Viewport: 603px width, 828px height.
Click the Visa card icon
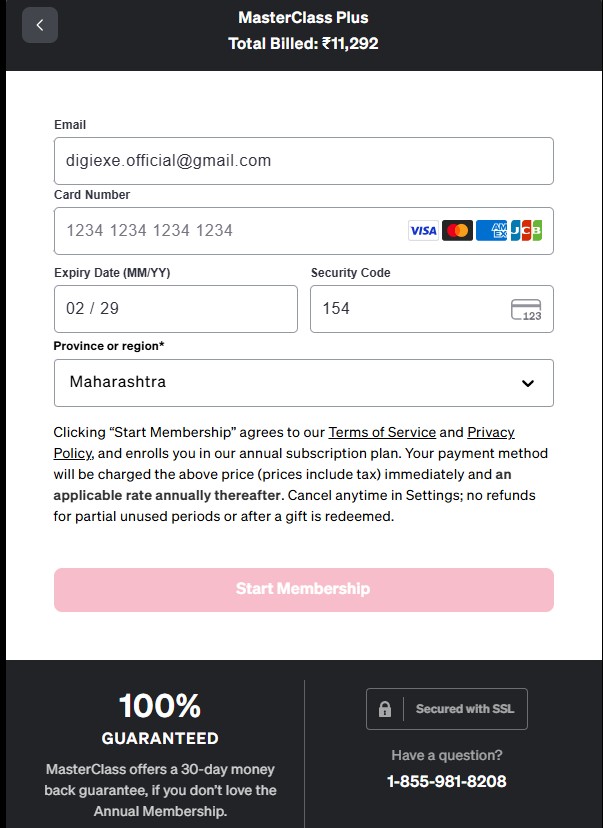point(423,230)
